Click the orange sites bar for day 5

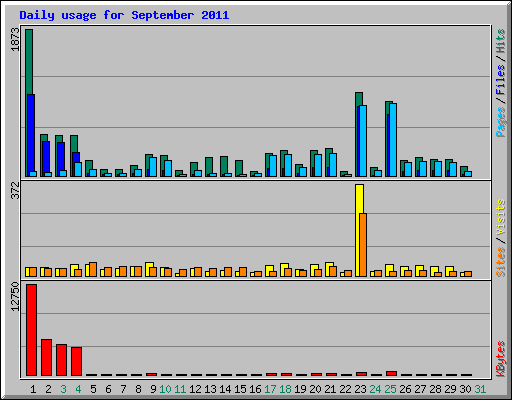tap(93, 269)
